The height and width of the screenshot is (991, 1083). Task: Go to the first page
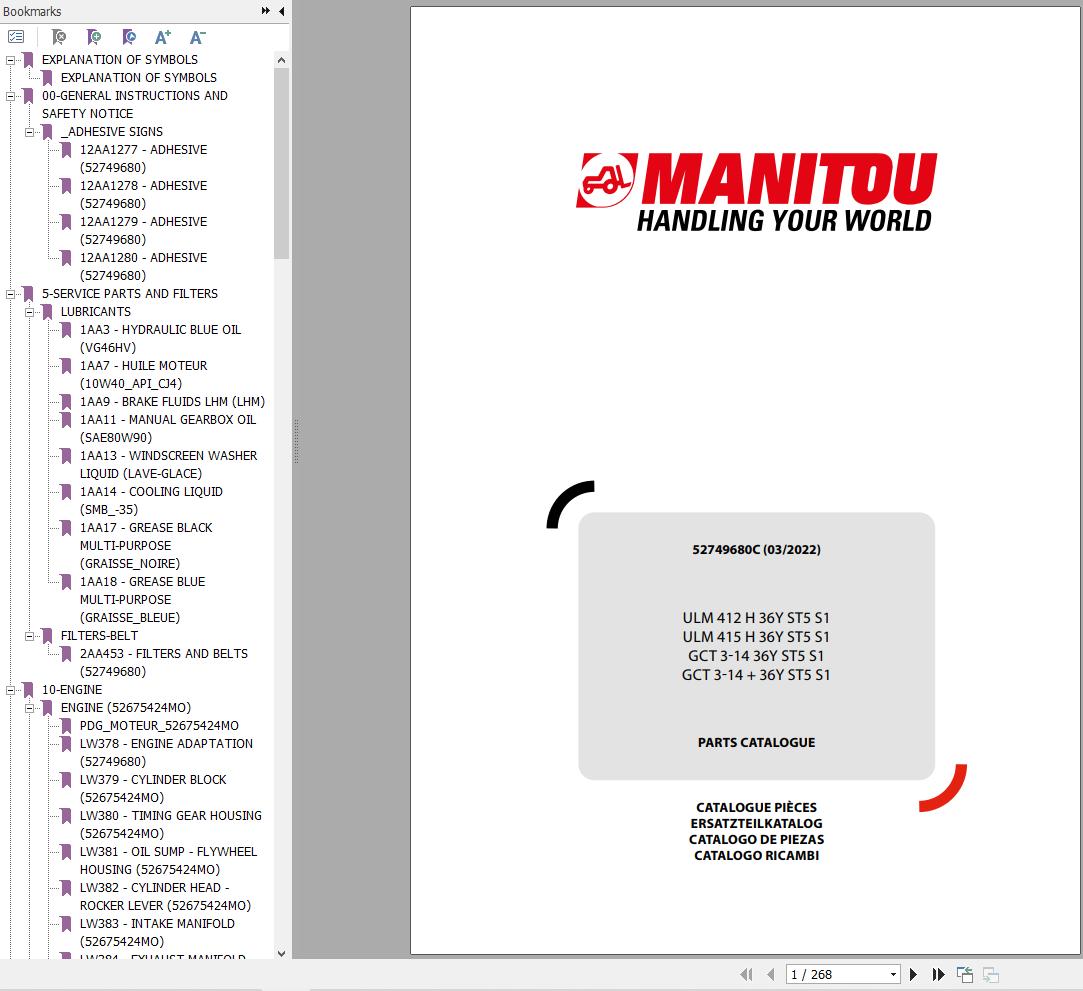[x=746, y=974]
